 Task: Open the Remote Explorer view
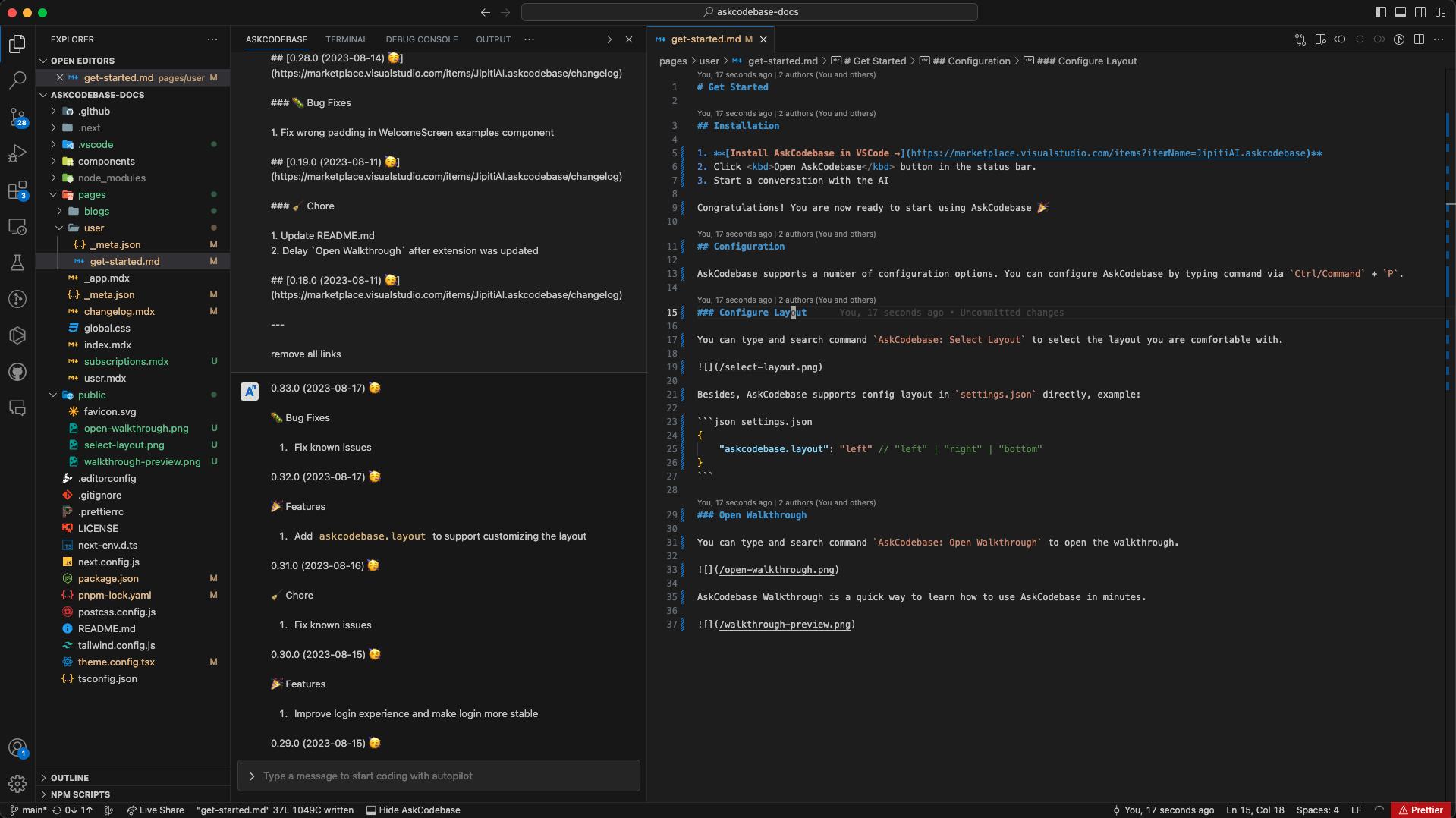(x=17, y=226)
